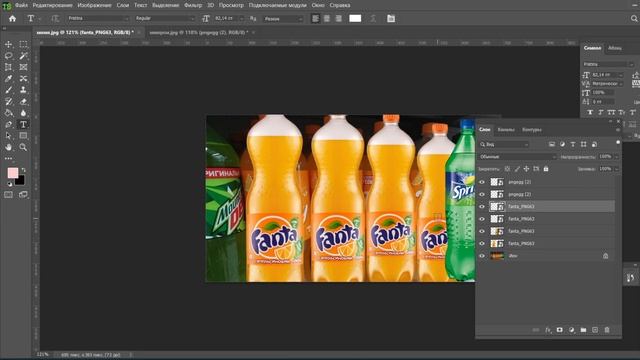Screen dimensions: 640x360
Task: Open the Фильтр menu
Action: [193, 5]
